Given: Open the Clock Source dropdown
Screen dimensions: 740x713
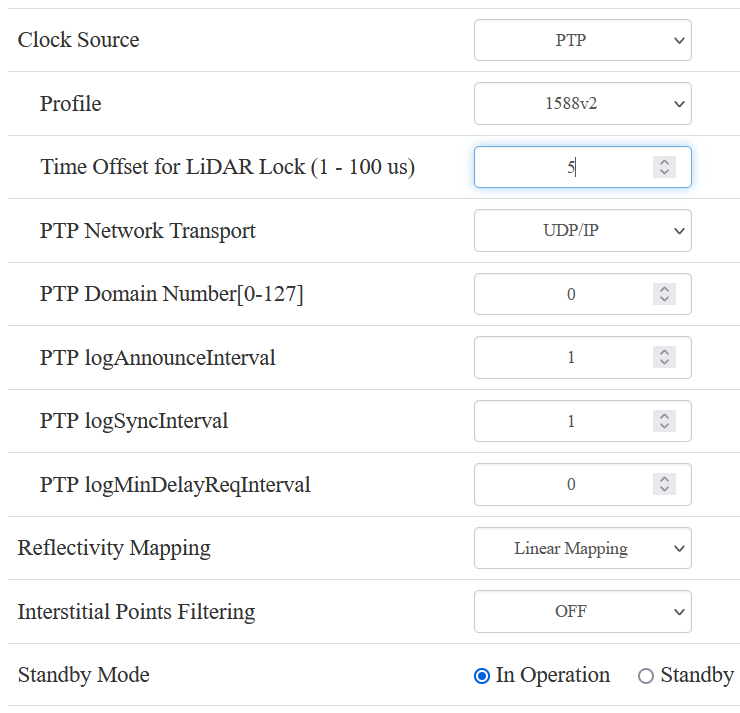Looking at the screenshot, I should click(582, 41).
